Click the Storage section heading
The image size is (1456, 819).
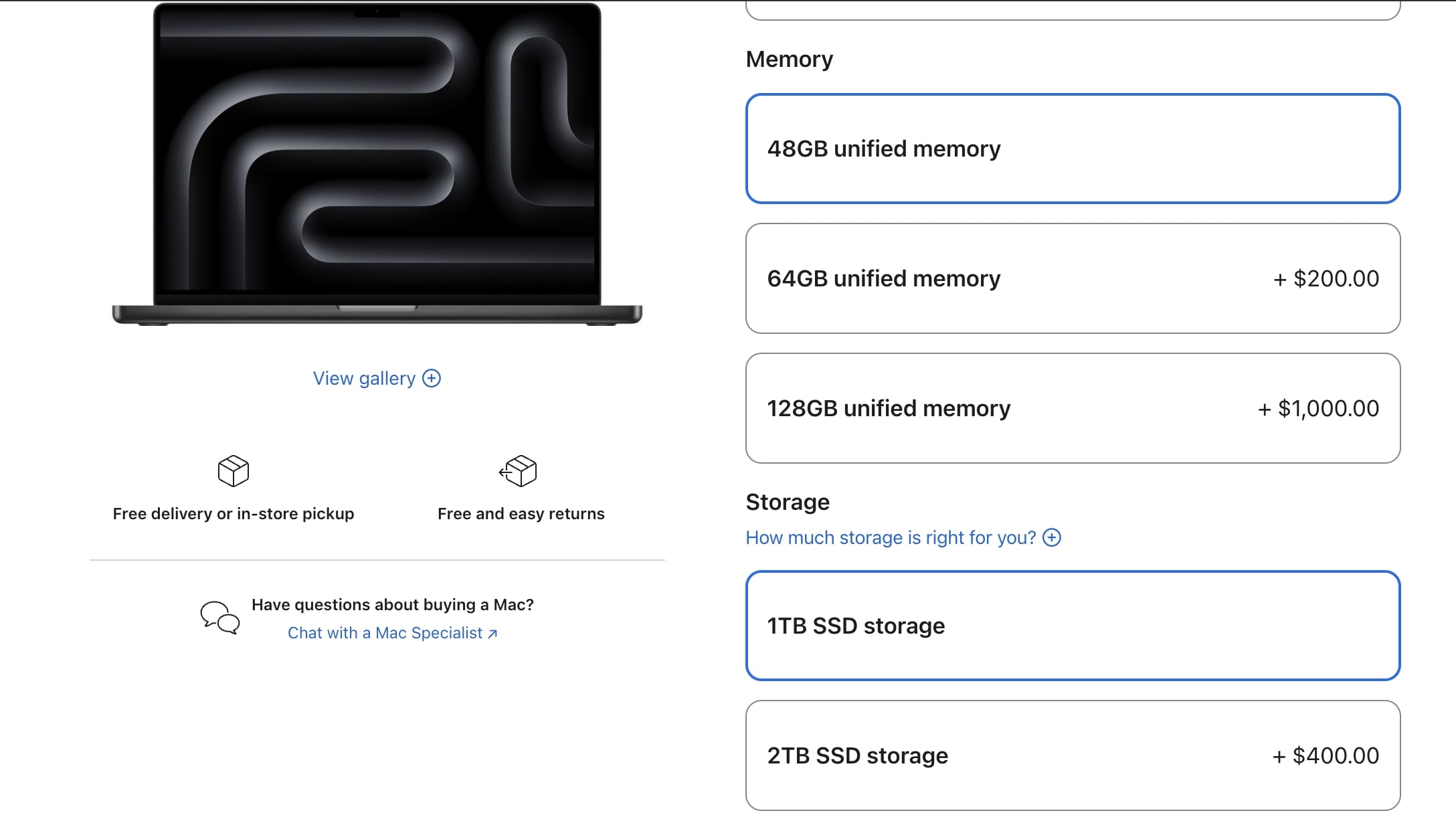(788, 502)
